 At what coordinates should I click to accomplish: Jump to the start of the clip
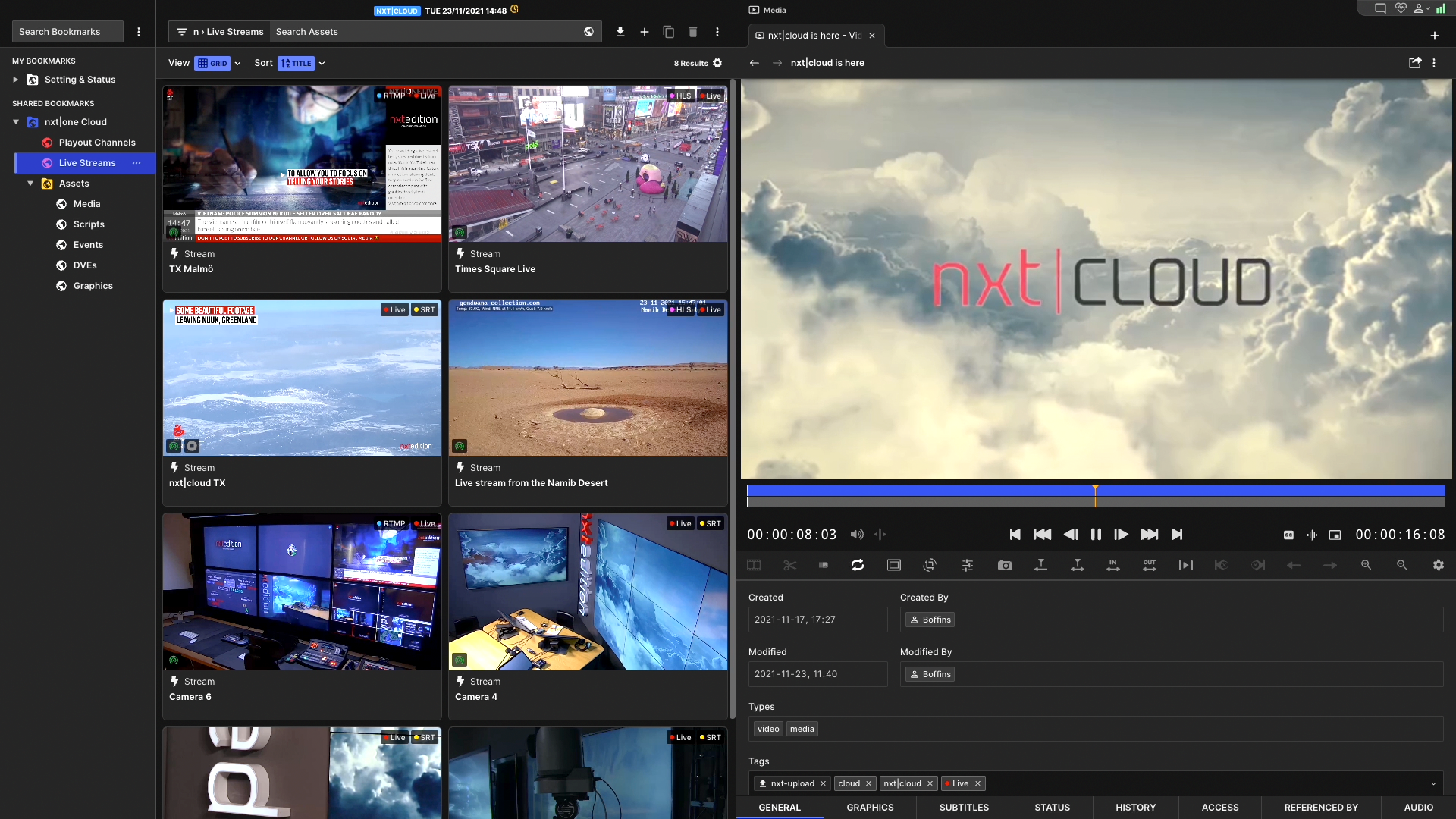coord(1015,535)
